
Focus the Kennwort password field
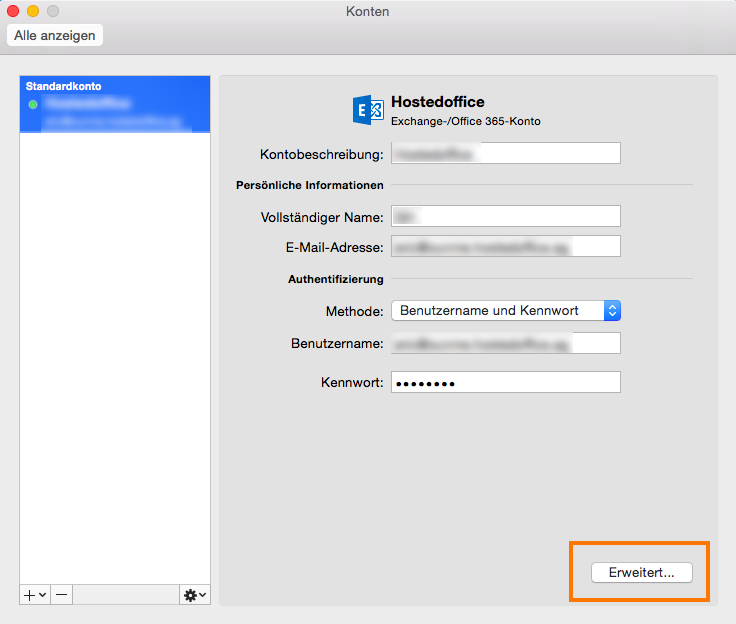coord(505,383)
